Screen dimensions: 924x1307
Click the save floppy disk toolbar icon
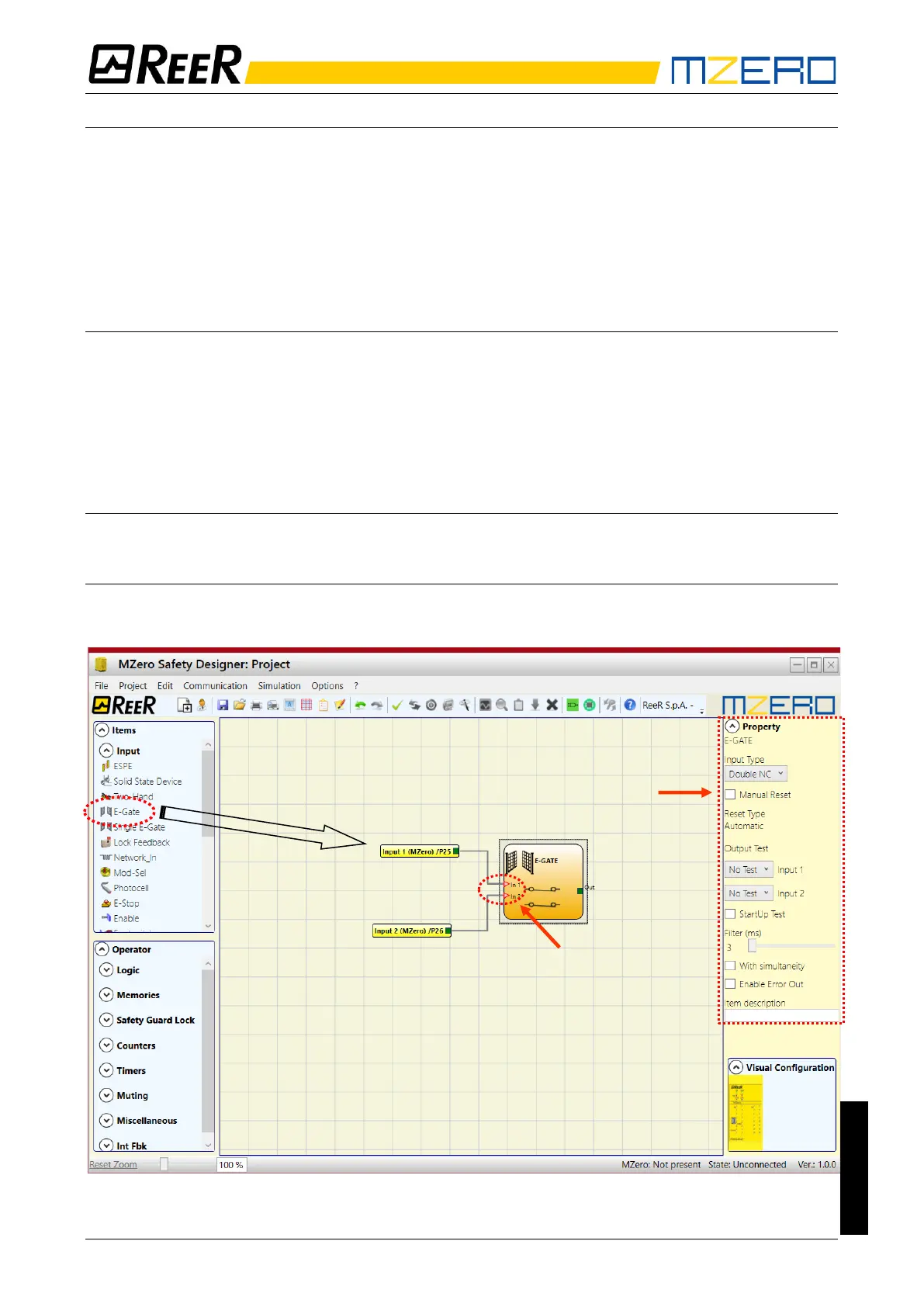point(223,706)
